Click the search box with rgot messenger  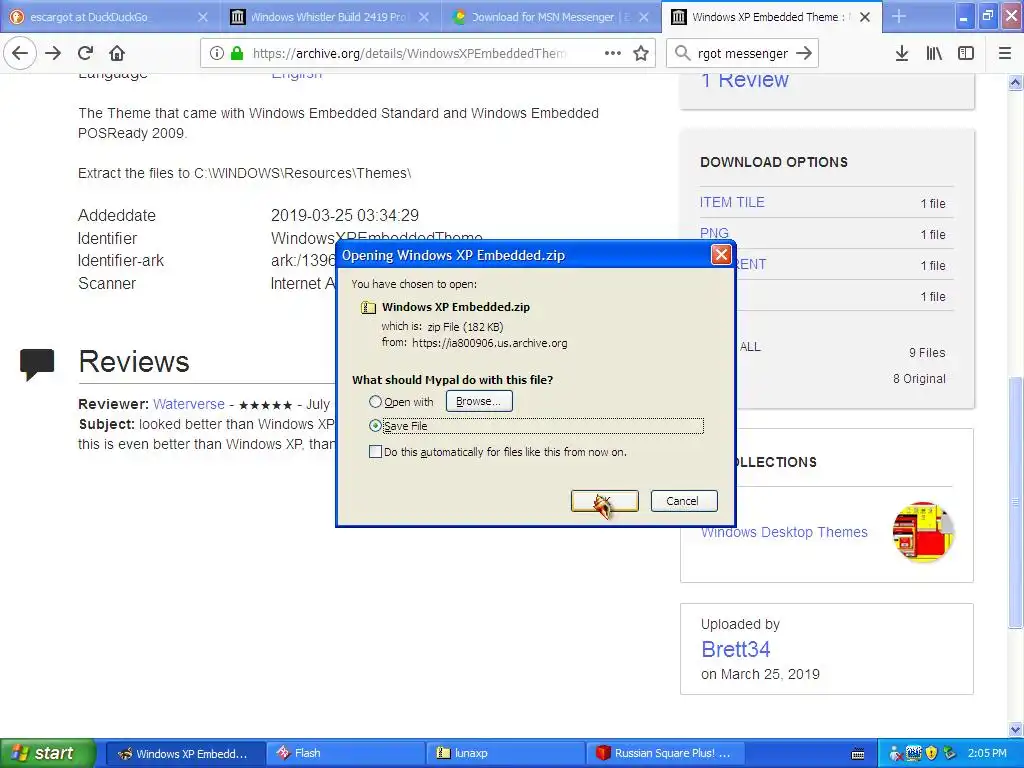pyautogui.click(x=743, y=54)
